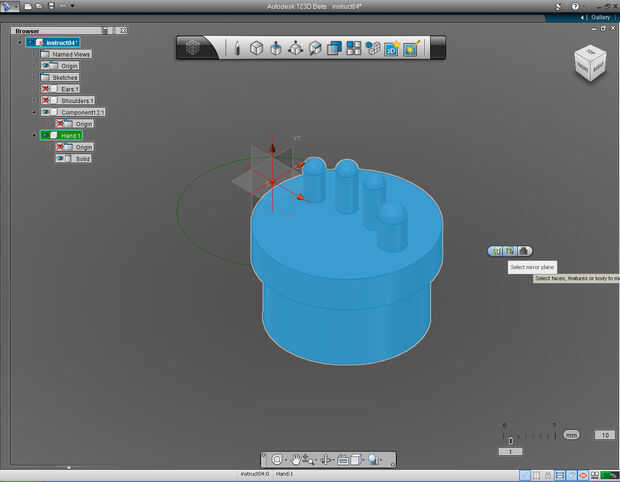Toggle hidden Origin under Hand:1
The image size is (620, 482).
coord(60,147)
